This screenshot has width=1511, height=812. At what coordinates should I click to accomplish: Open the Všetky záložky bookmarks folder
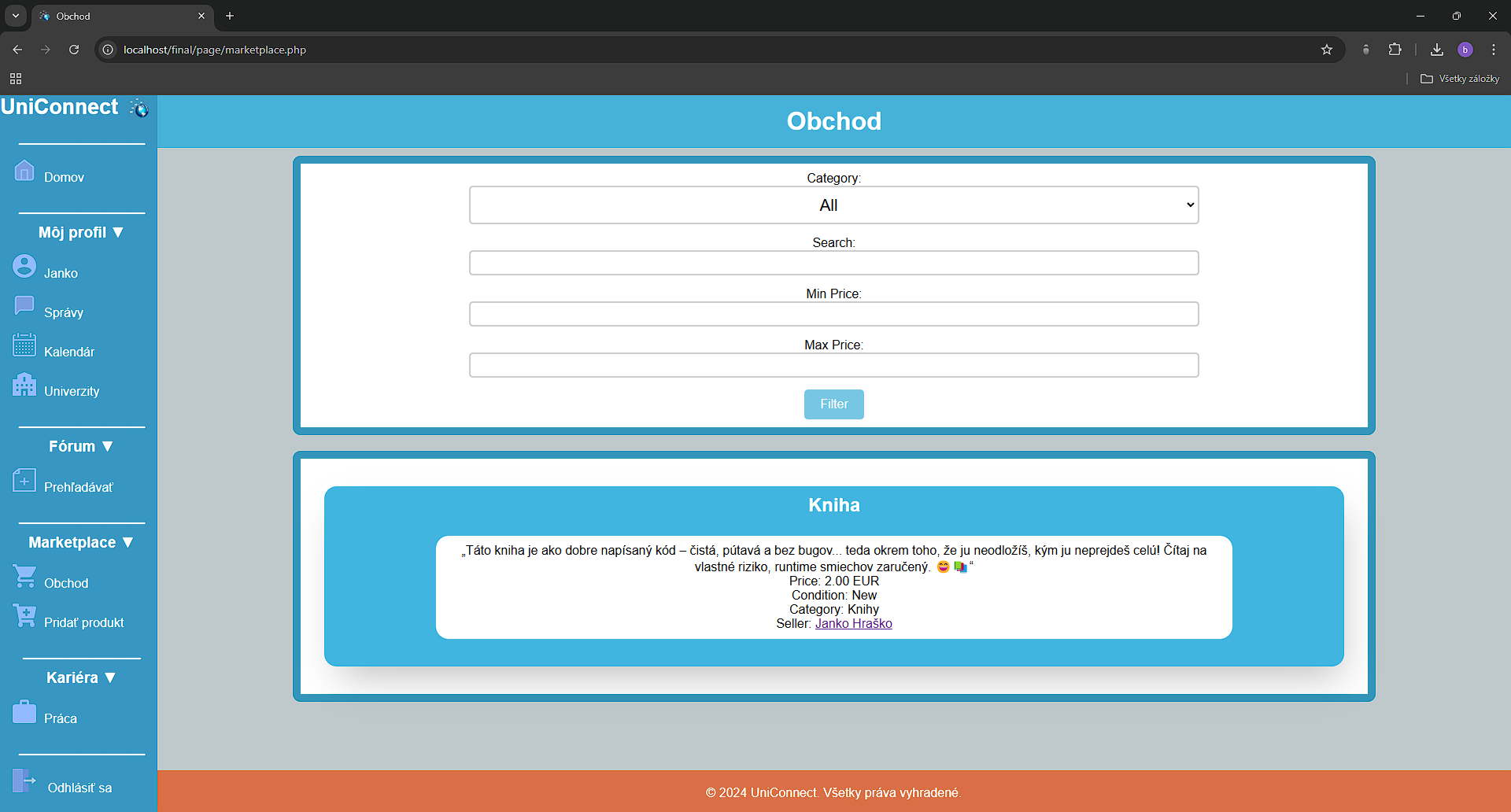pos(1460,79)
